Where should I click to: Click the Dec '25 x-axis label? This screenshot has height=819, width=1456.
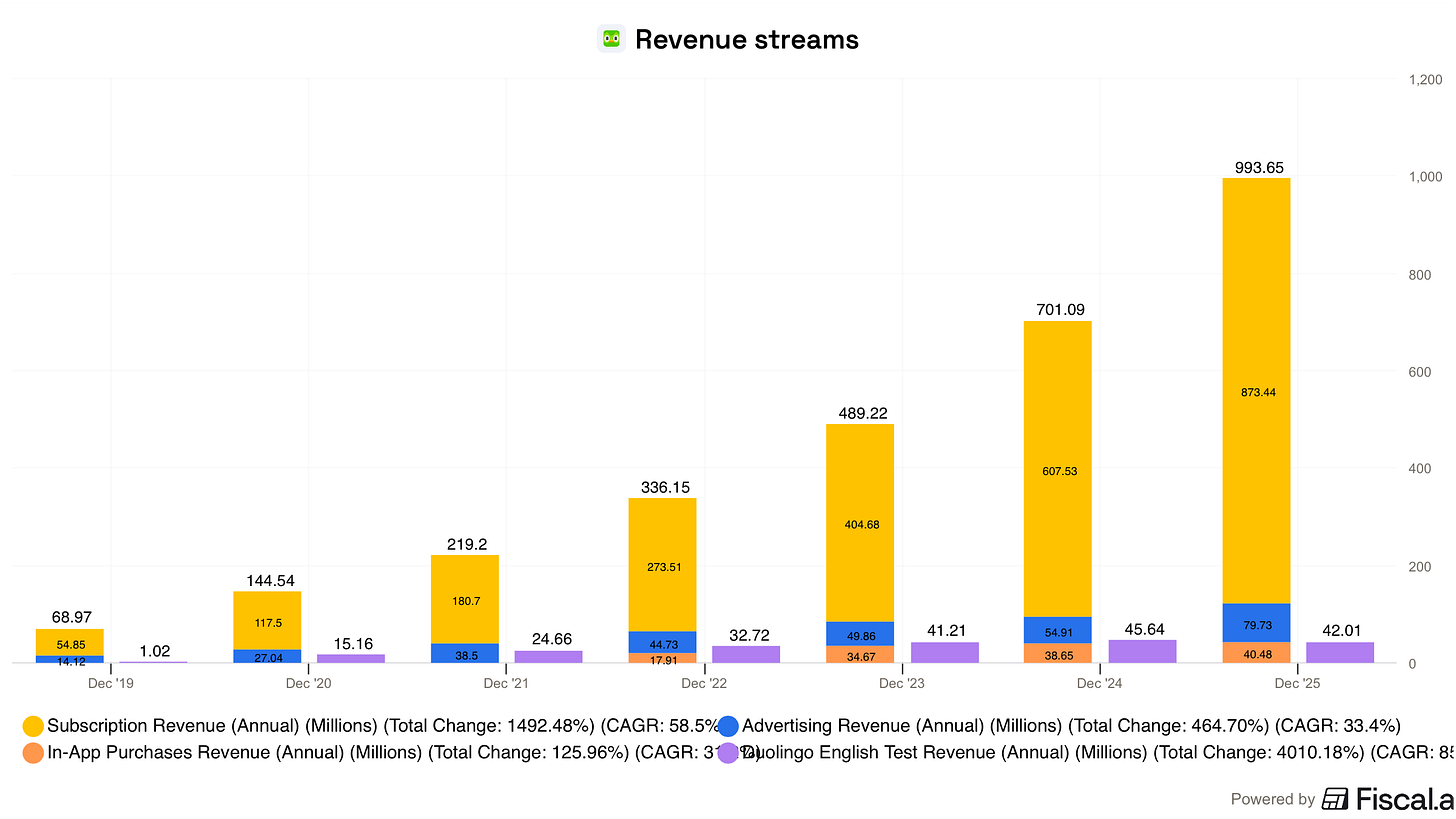tap(1298, 684)
